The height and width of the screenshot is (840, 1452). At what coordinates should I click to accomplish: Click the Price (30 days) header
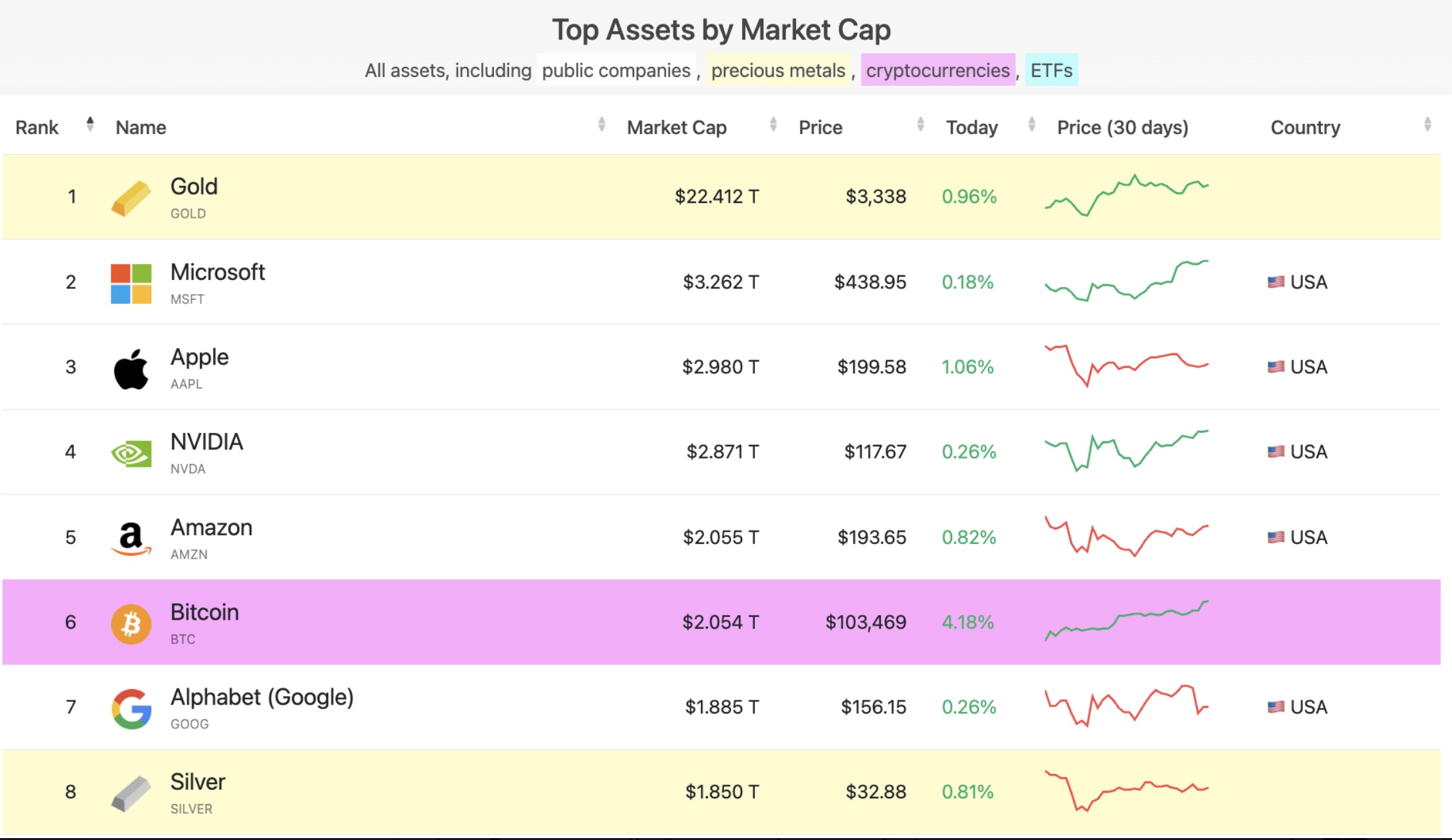pos(1122,128)
